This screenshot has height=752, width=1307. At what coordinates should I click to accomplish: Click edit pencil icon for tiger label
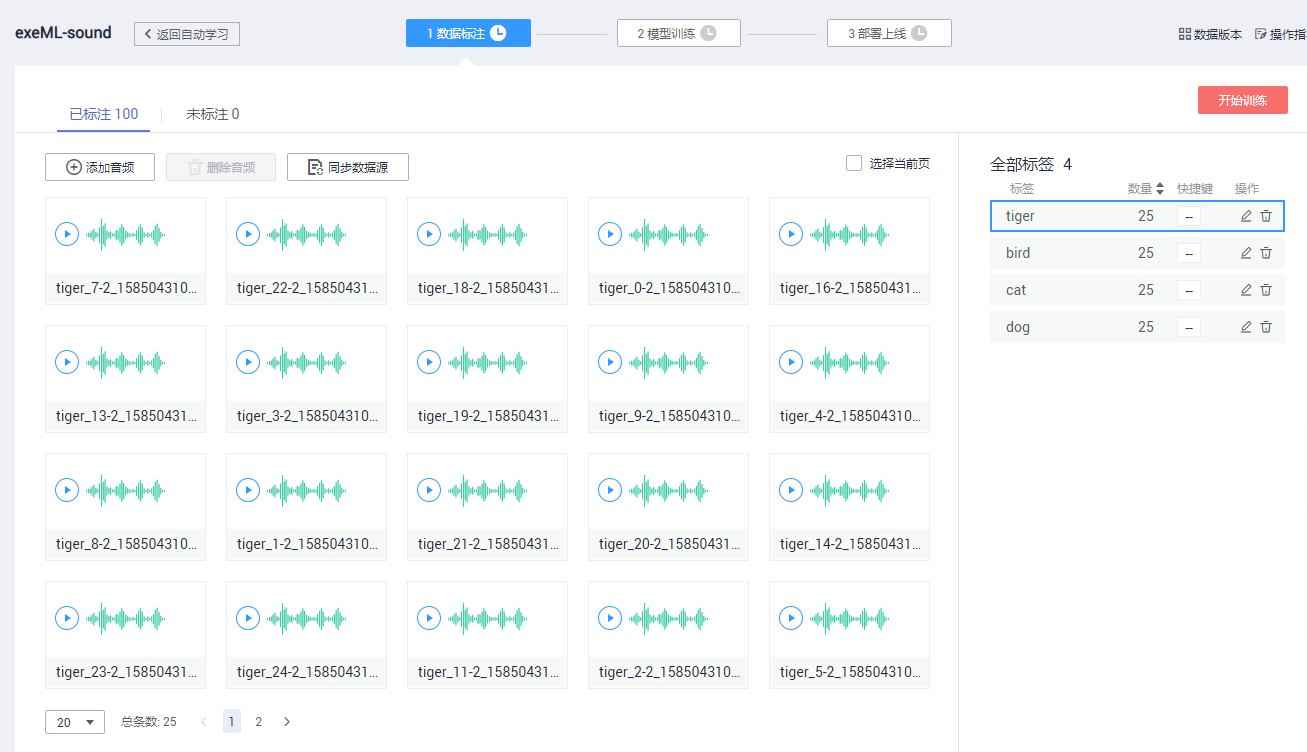tap(1246, 216)
